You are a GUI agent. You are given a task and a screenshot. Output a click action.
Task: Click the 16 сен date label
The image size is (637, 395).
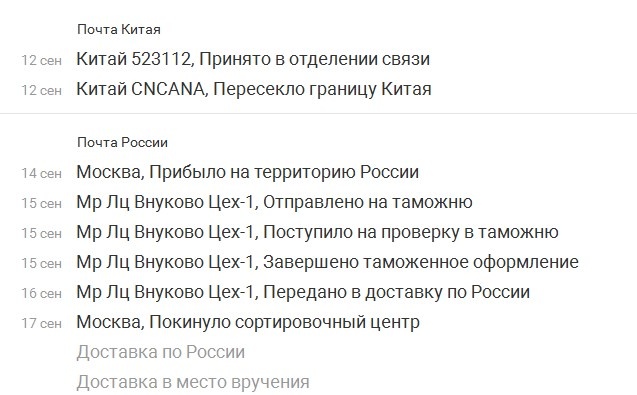(41, 293)
